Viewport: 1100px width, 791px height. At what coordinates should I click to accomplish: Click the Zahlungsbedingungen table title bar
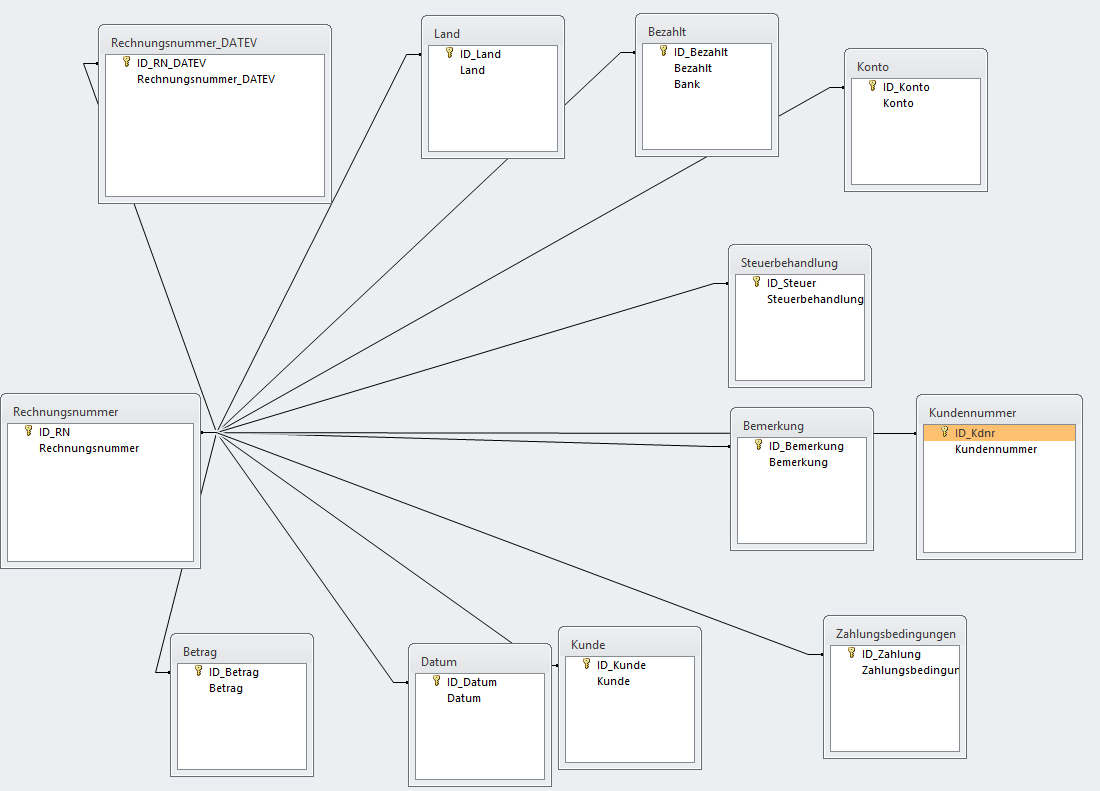tap(895, 633)
